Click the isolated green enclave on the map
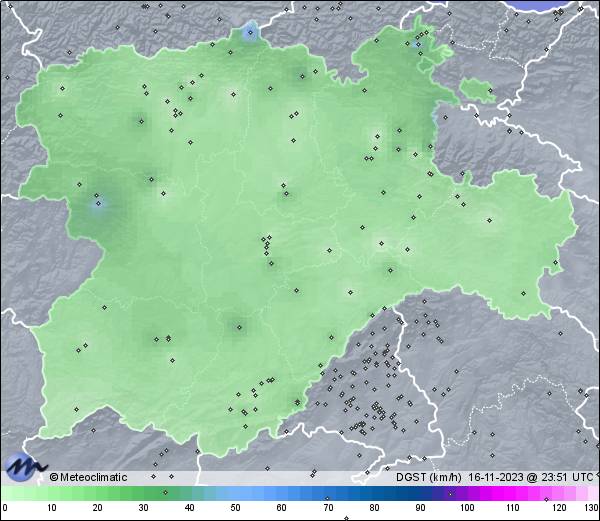 477,90
